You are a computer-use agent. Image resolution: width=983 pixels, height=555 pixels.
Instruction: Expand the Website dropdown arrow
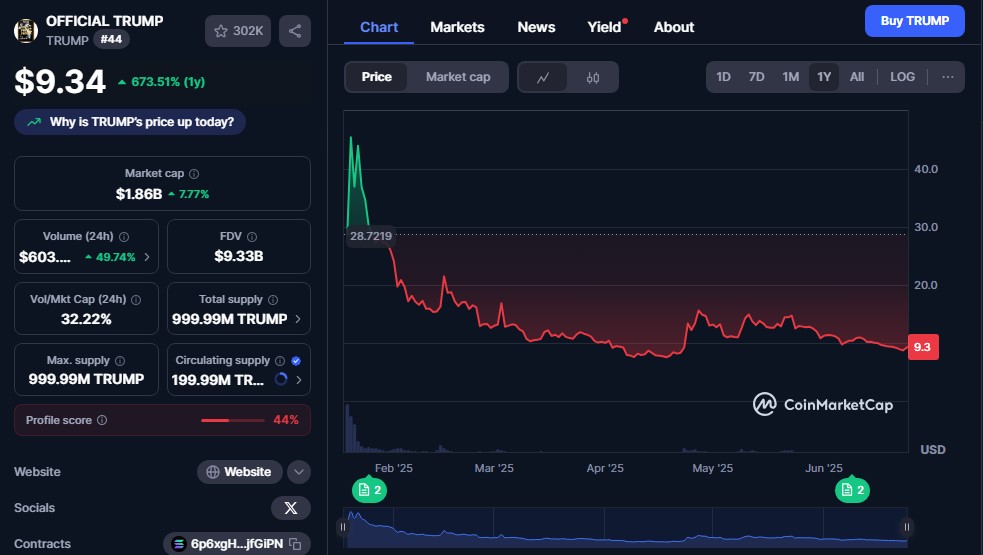[x=299, y=472]
